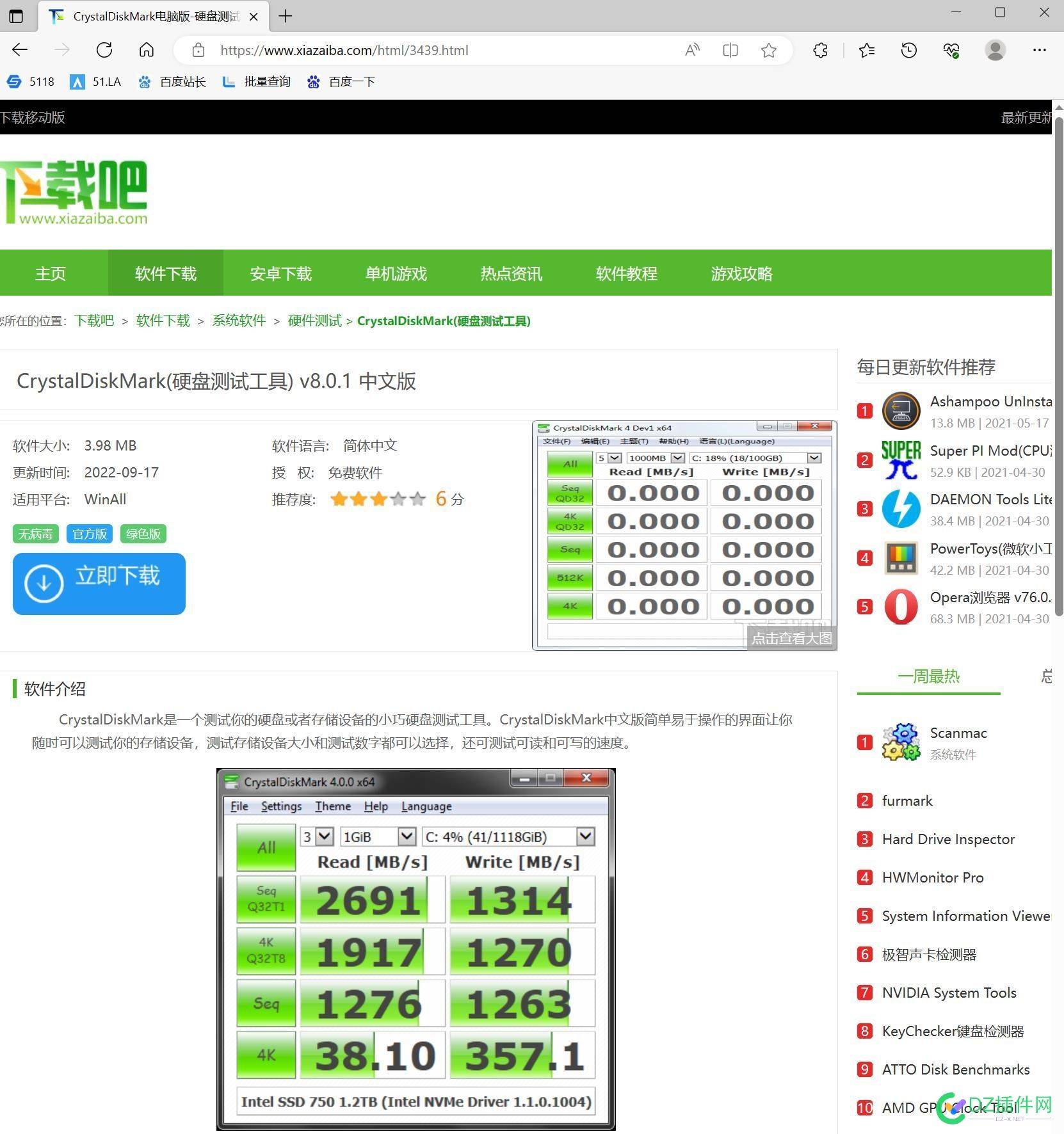Click the Opera浏览器 icon
Image resolution: width=1064 pixels, height=1134 pixels.
click(x=901, y=607)
